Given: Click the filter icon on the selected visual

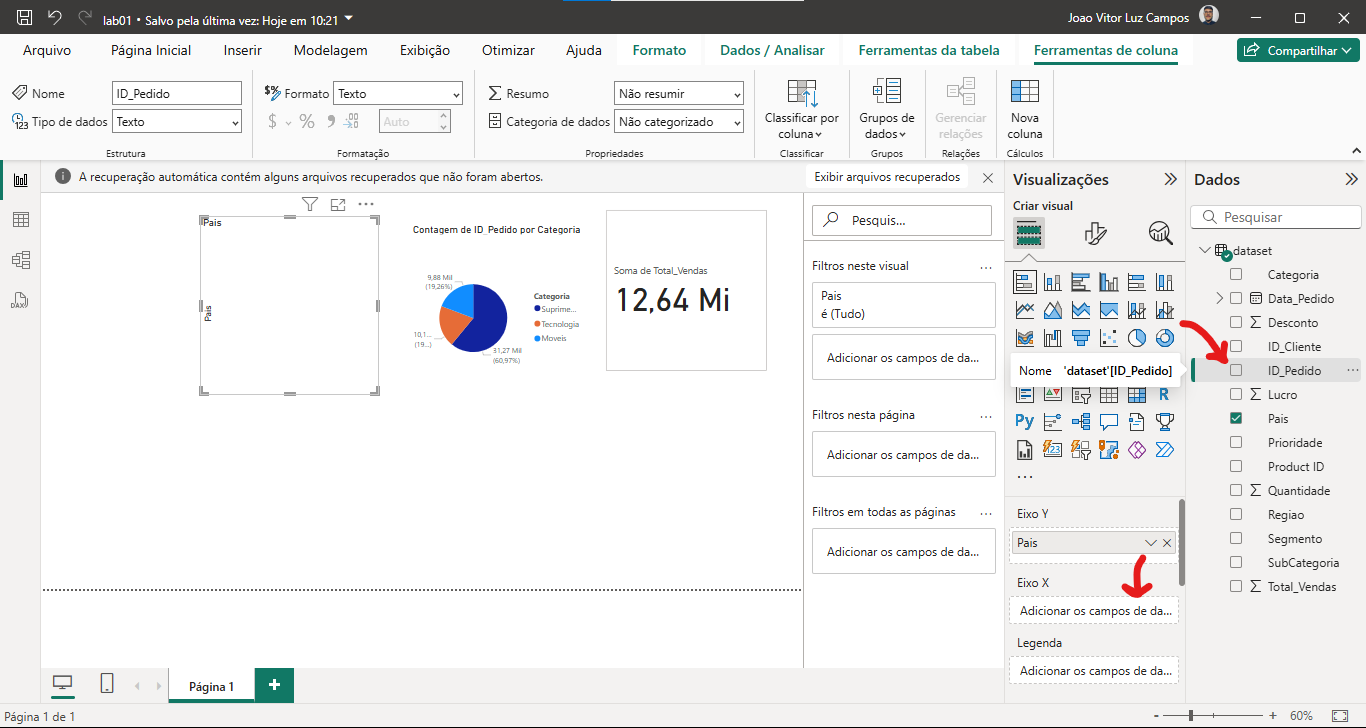Looking at the screenshot, I should [310, 205].
